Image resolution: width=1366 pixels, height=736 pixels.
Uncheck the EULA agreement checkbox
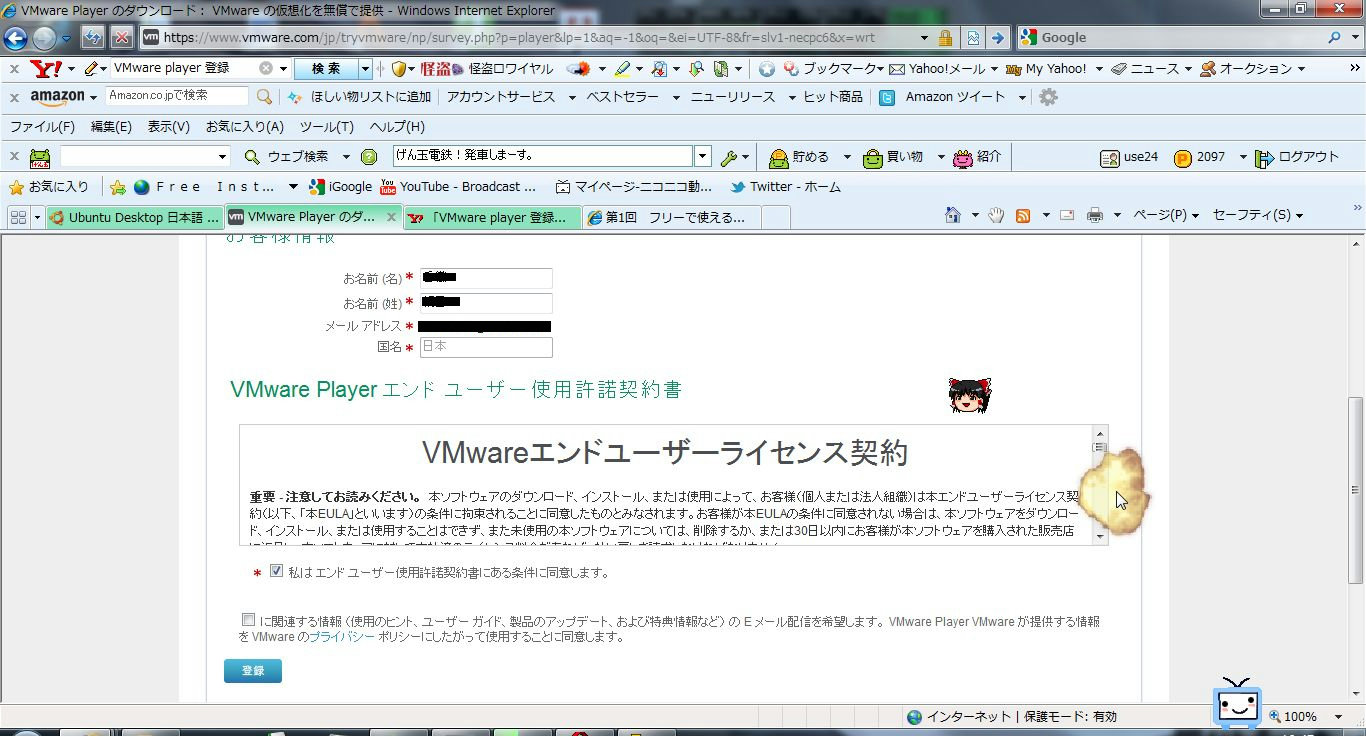pyautogui.click(x=277, y=572)
